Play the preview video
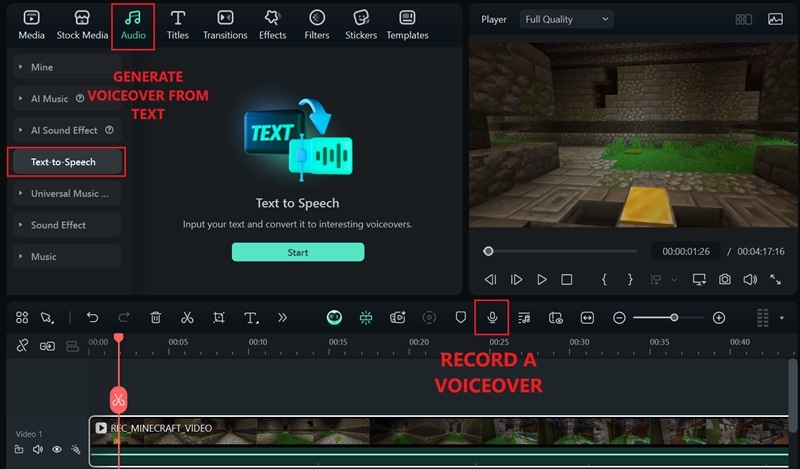This screenshot has height=469, width=800. pos(542,280)
